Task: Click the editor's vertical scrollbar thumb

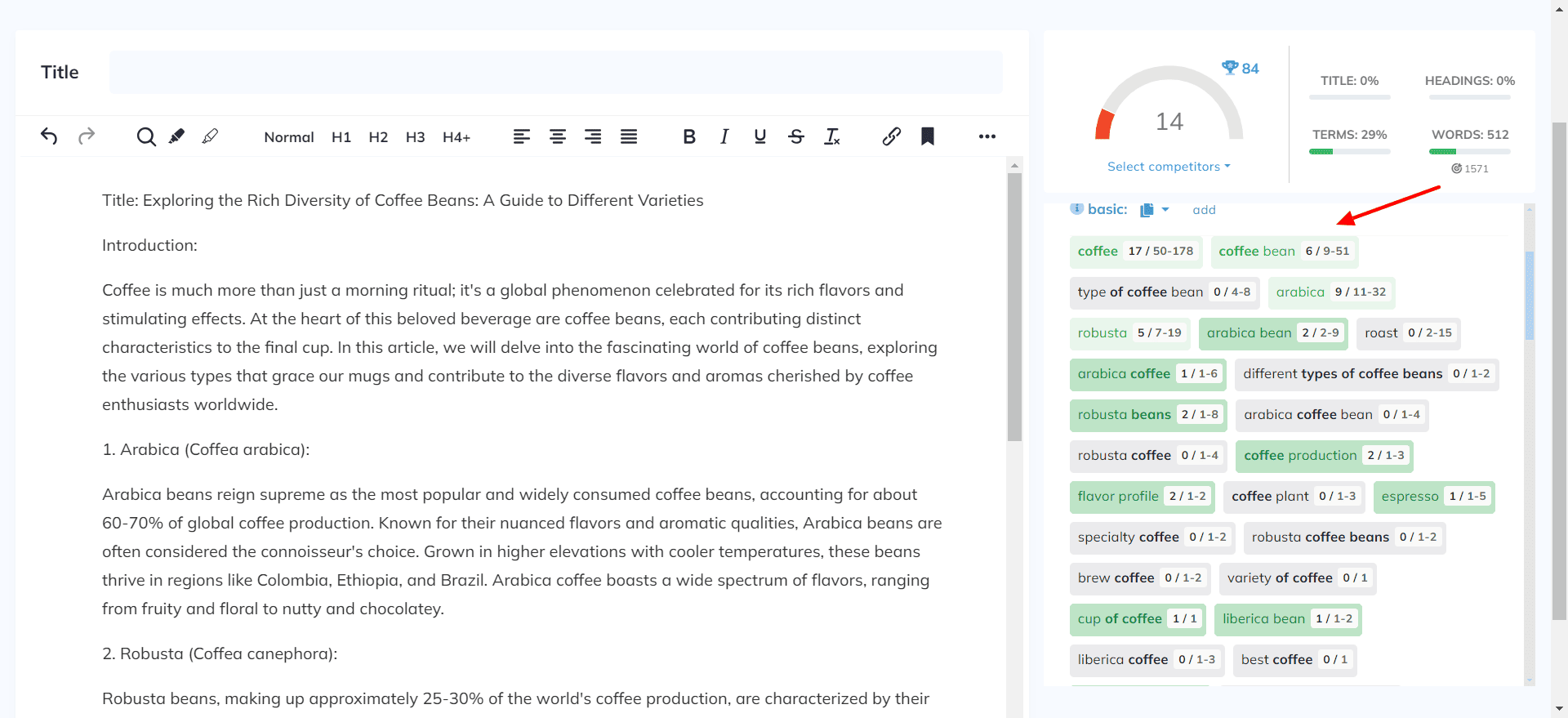Action: point(1014,306)
